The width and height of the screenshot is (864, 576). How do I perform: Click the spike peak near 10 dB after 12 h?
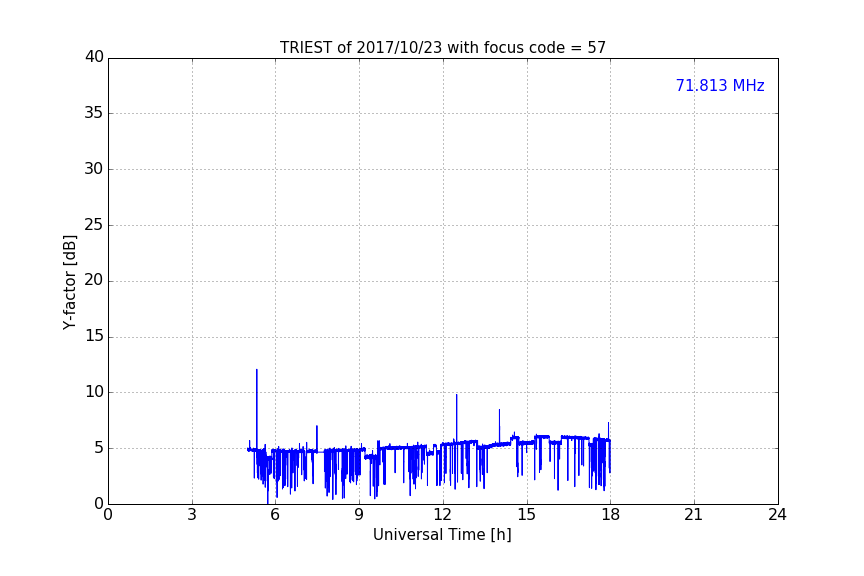(x=456, y=395)
